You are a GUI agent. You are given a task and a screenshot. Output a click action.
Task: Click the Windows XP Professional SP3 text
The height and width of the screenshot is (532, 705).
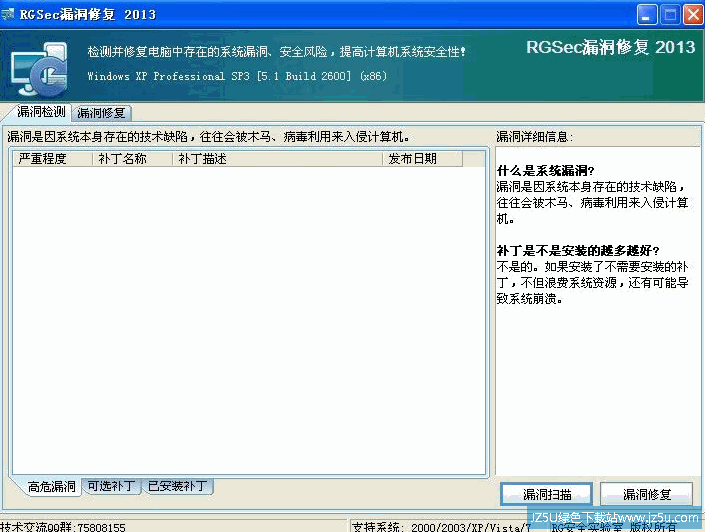(237, 76)
